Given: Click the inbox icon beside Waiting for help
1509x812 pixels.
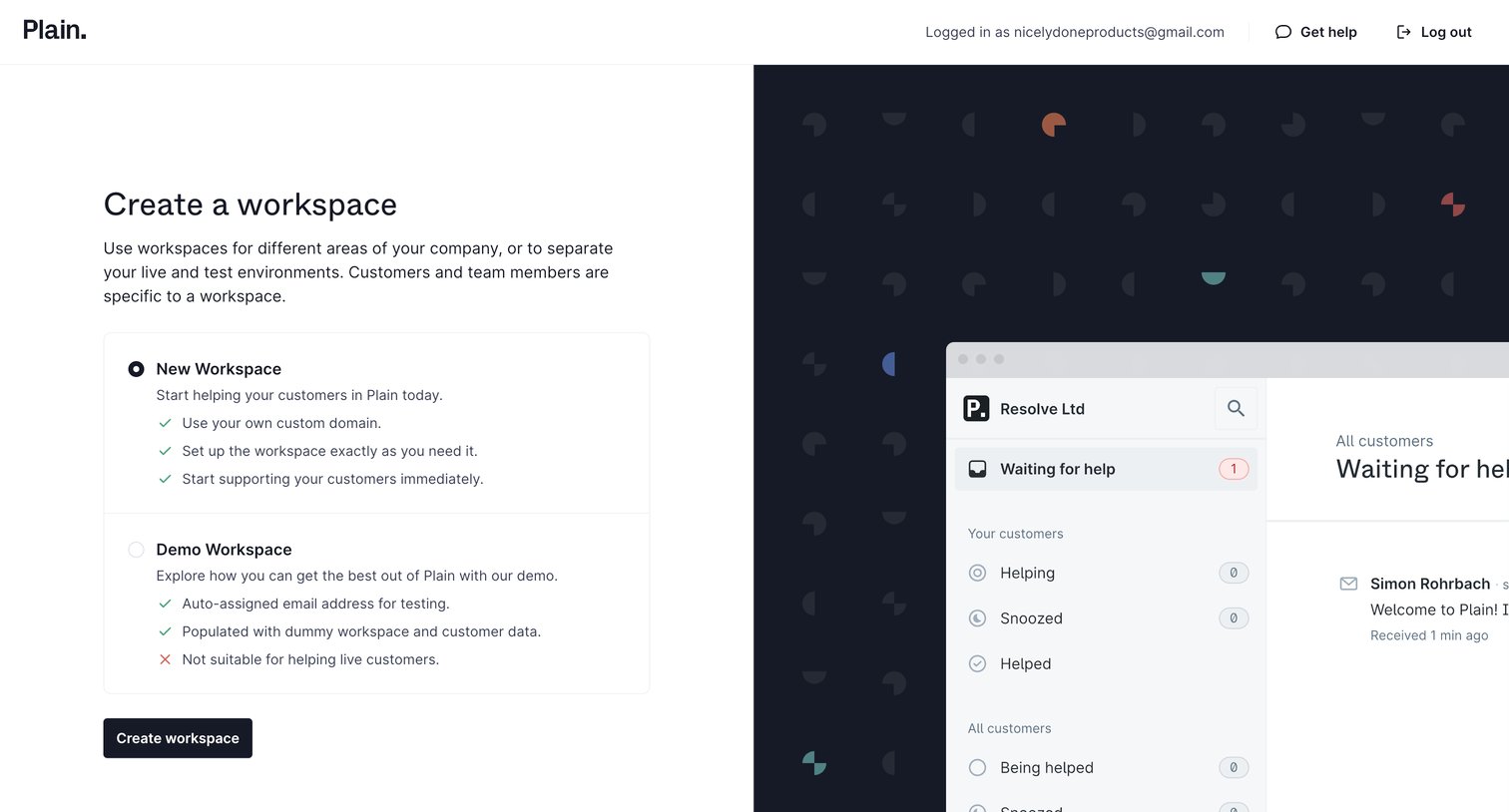Looking at the screenshot, I should pos(978,469).
